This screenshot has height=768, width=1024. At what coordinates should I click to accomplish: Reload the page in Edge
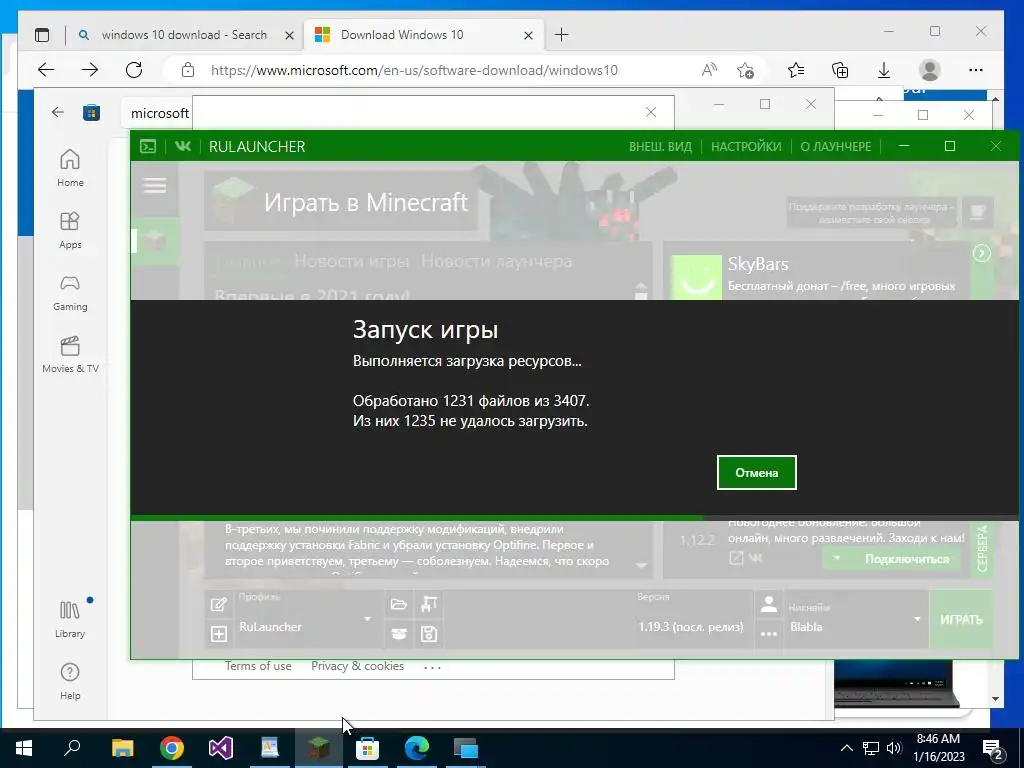[134, 70]
